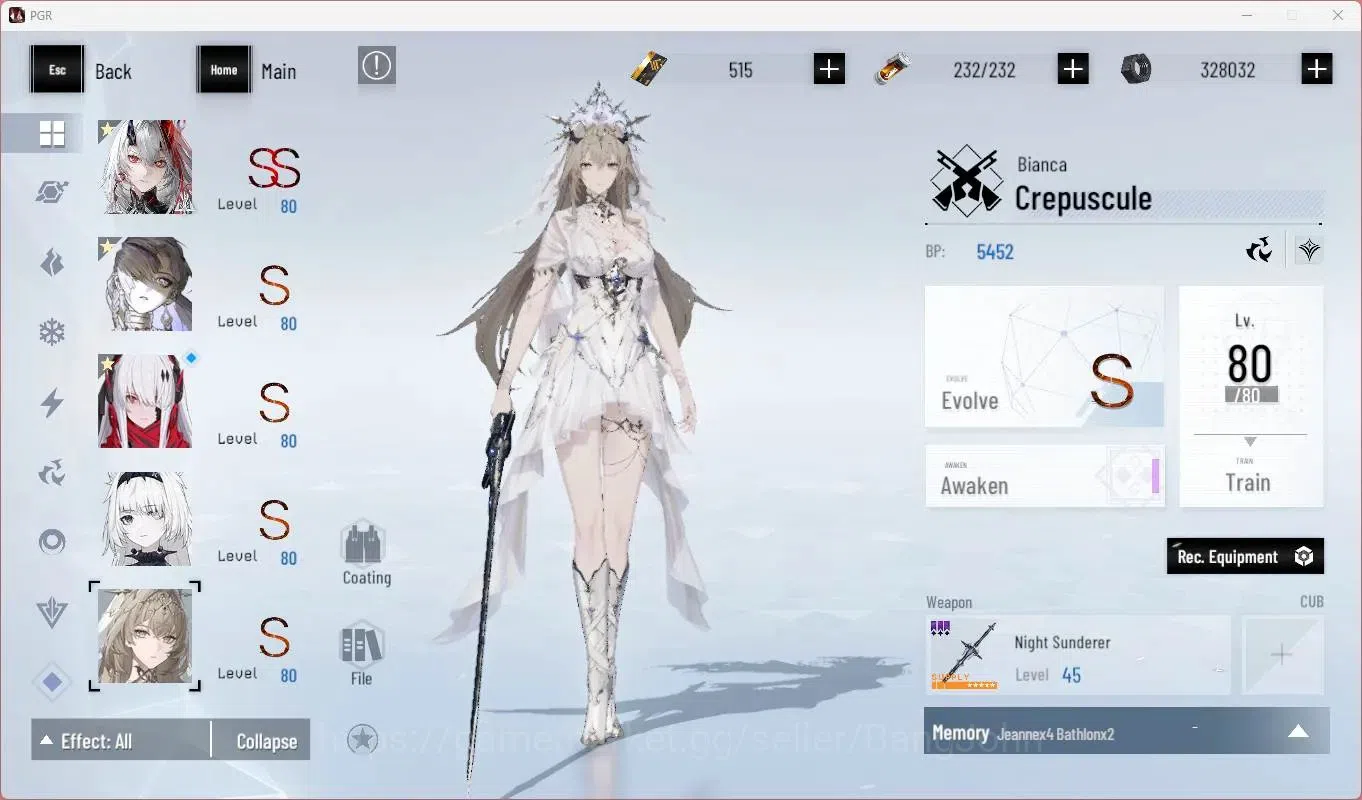1362x800 pixels.
Task: Add a CUB in empty slot
Action: pos(1282,655)
